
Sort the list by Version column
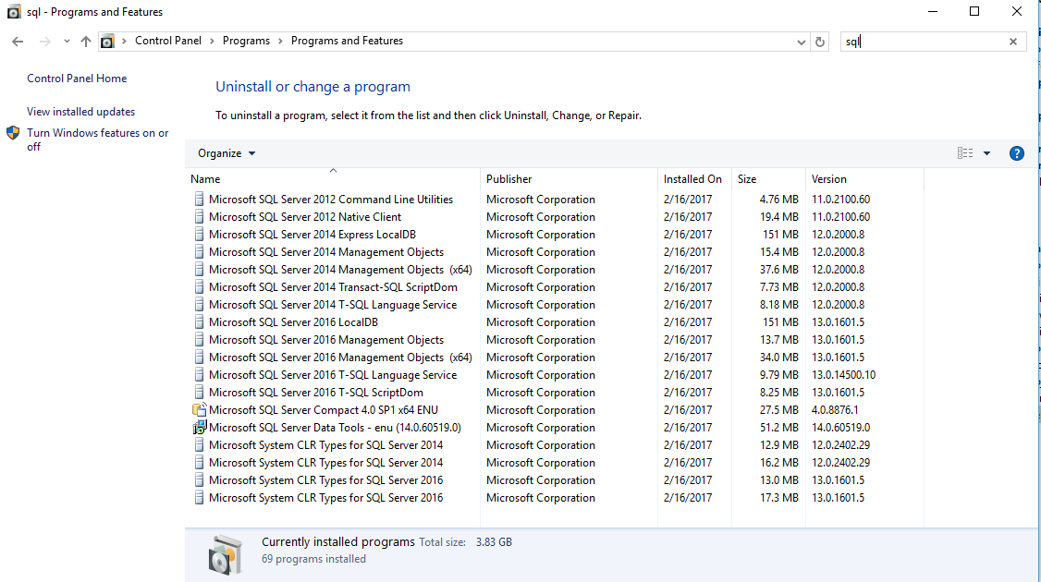[x=829, y=179]
